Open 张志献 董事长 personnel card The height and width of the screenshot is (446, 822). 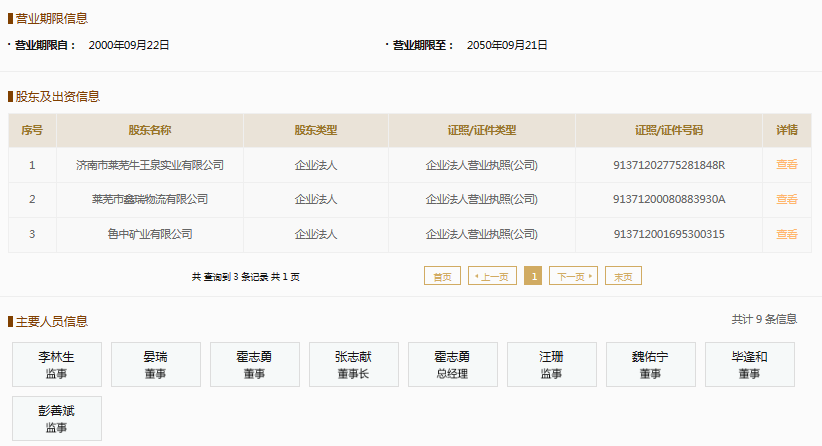[353, 364]
